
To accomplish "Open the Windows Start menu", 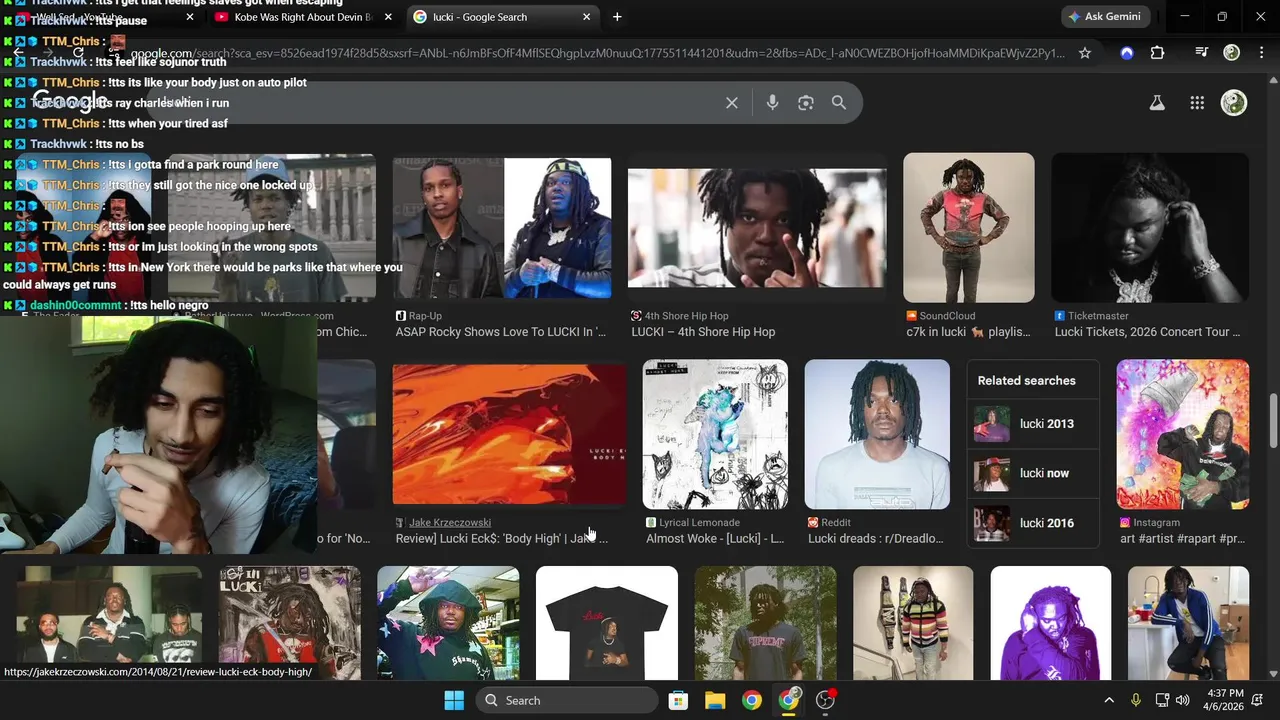I will 453,700.
